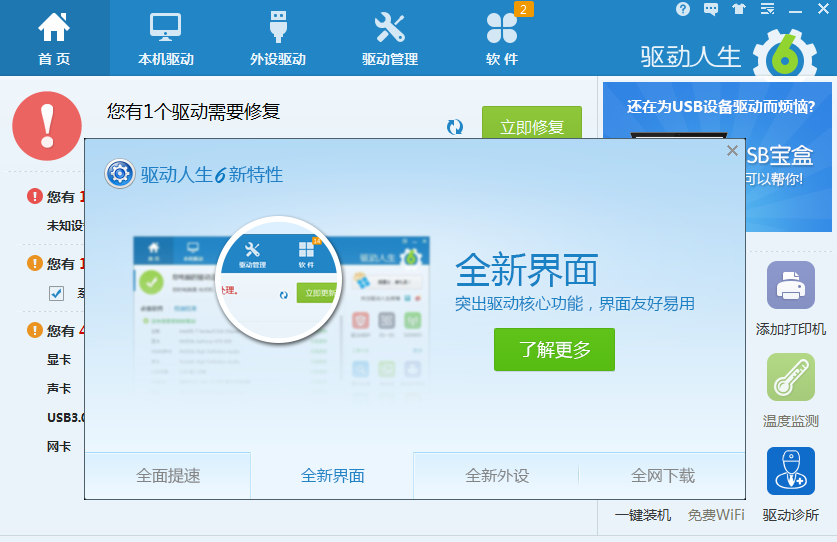Open the 驱动管理 tab
Screen dimensions: 837x542
[x=390, y=38]
